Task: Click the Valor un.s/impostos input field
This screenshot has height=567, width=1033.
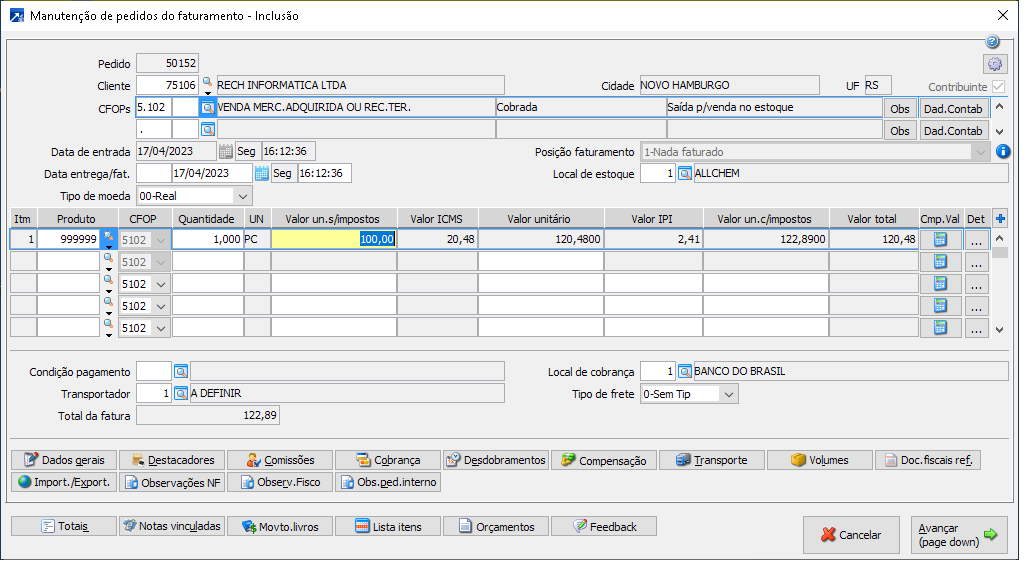Action: pyautogui.click(x=335, y=240)
